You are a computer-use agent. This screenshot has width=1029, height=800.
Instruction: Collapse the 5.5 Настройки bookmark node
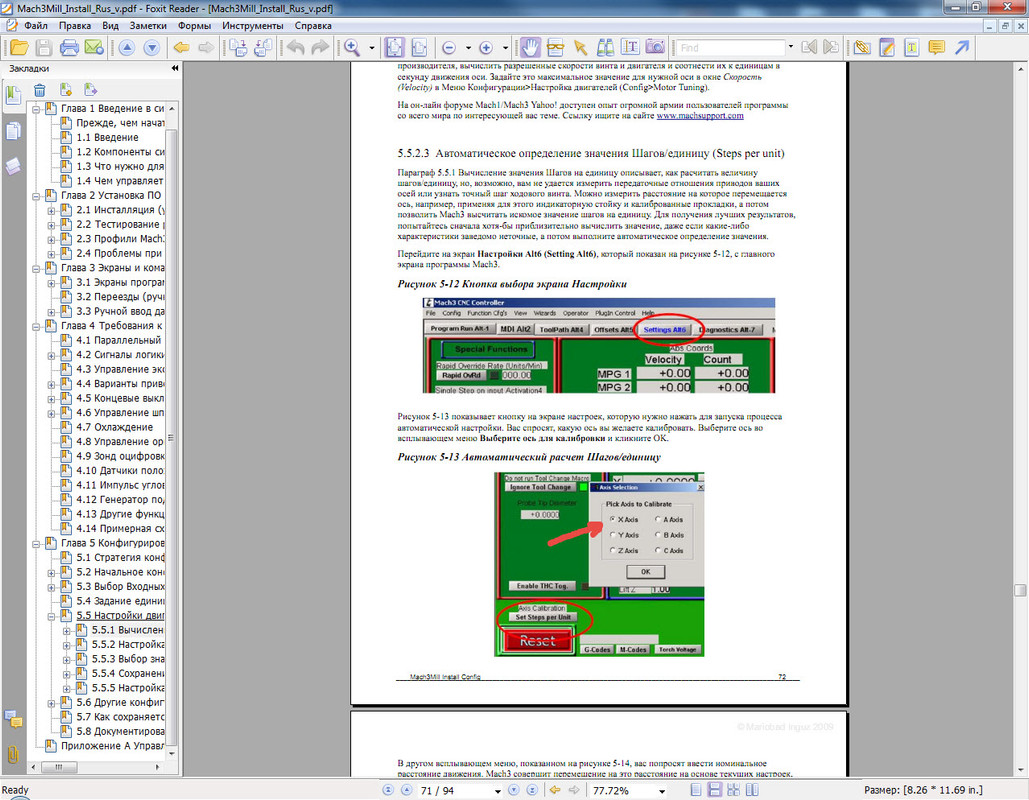[51, 616]
